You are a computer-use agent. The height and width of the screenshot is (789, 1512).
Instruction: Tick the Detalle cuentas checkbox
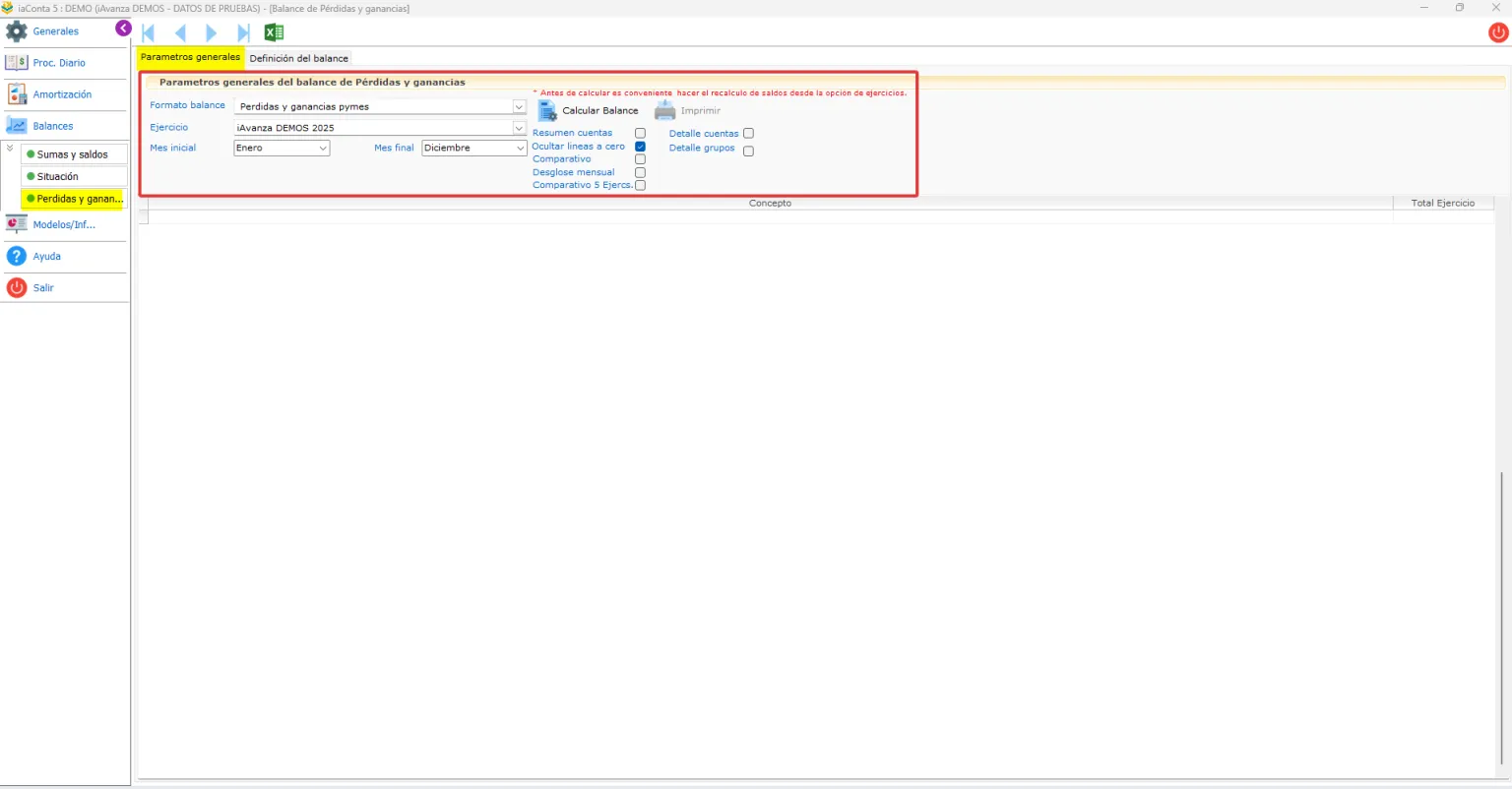tap(748, 133)
